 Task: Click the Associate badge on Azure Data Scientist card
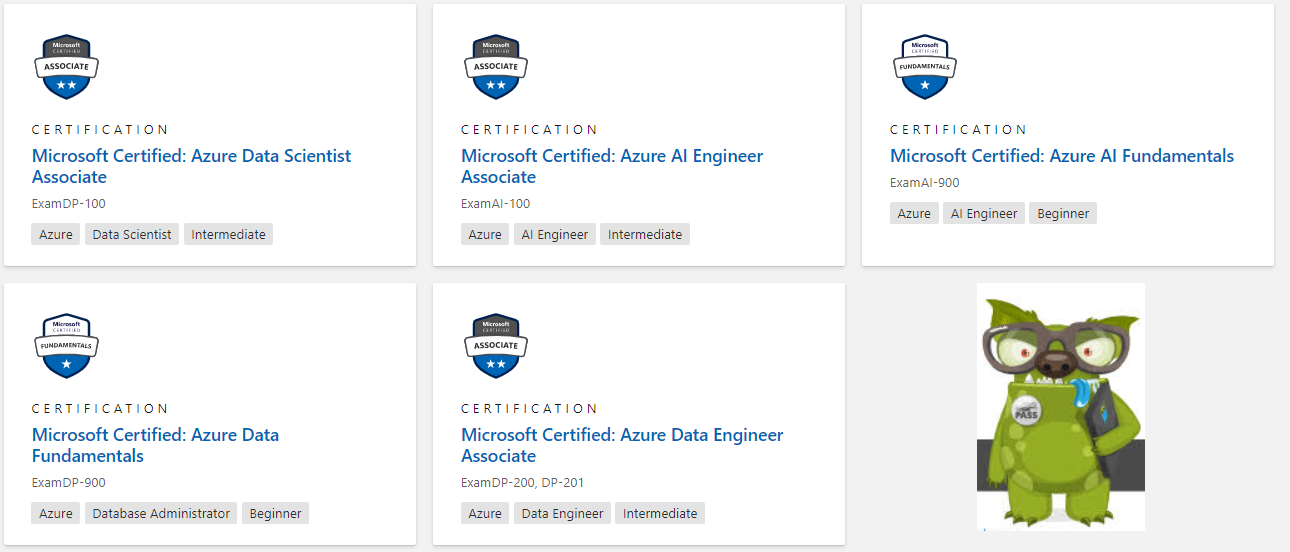click(67, 67)
